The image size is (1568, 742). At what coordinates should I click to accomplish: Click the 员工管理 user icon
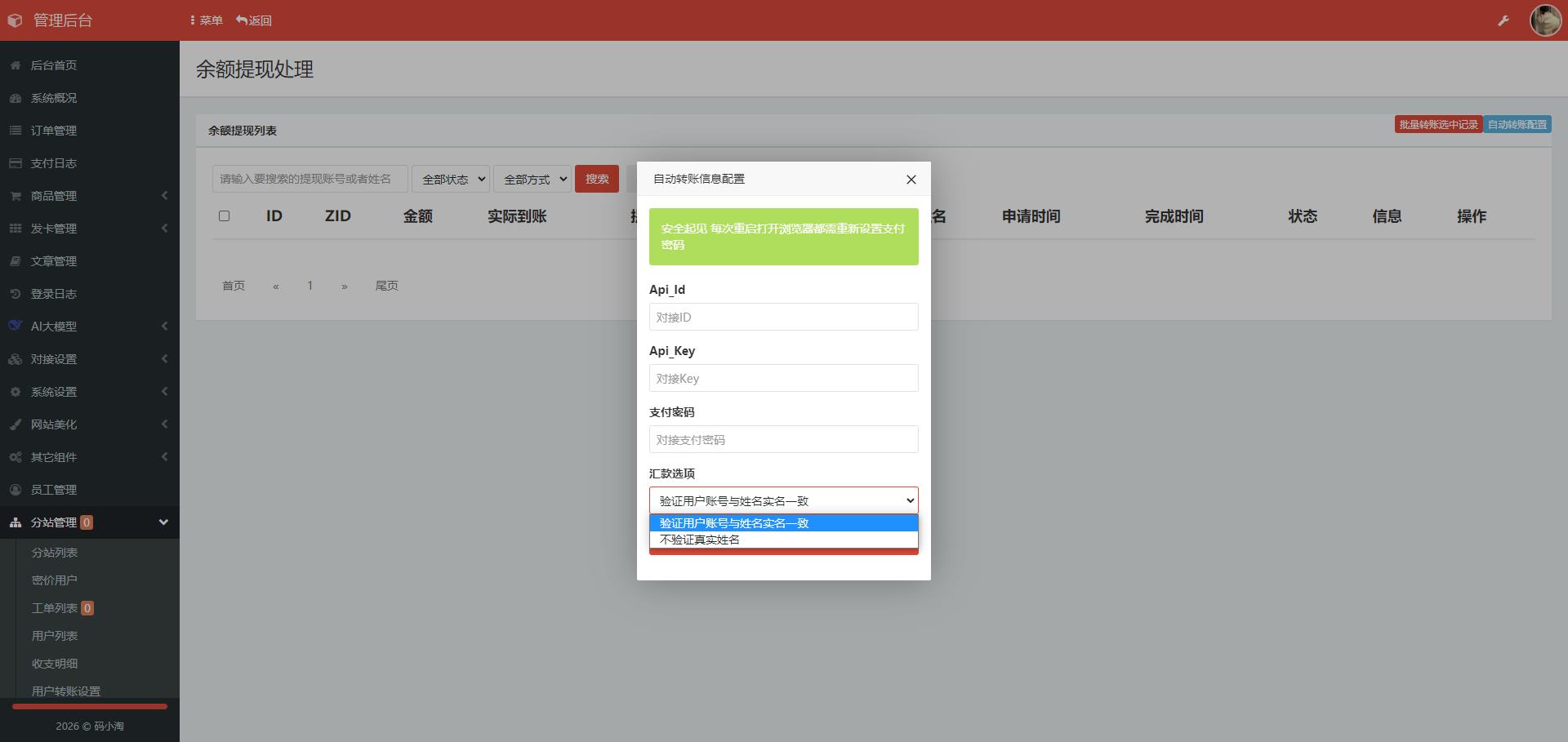(16, 490)
